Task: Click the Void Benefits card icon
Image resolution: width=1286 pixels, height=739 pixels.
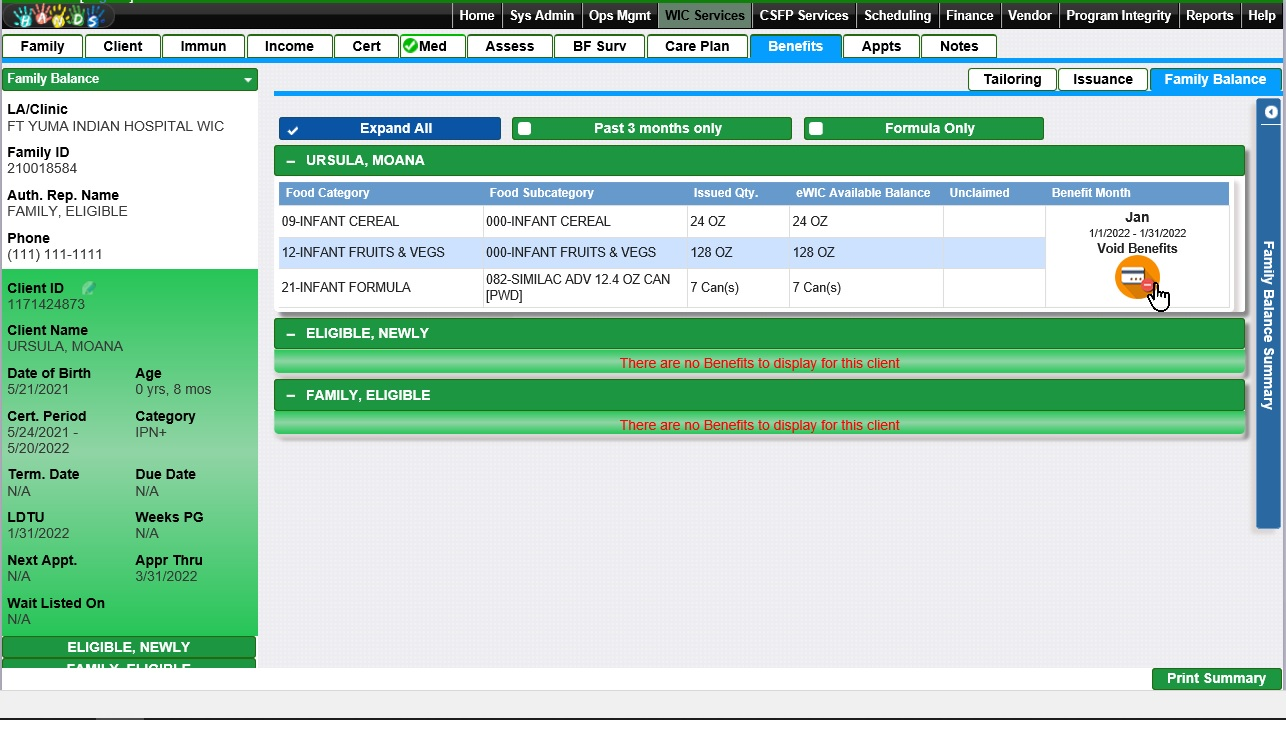Action: click(1136, 277)
